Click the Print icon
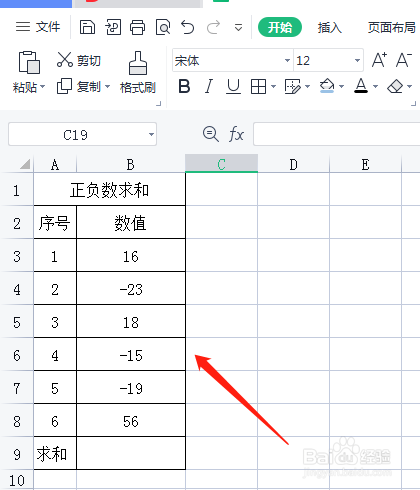Image resolution: width=420 pixels, height=490 pixels. coord(137,27)
